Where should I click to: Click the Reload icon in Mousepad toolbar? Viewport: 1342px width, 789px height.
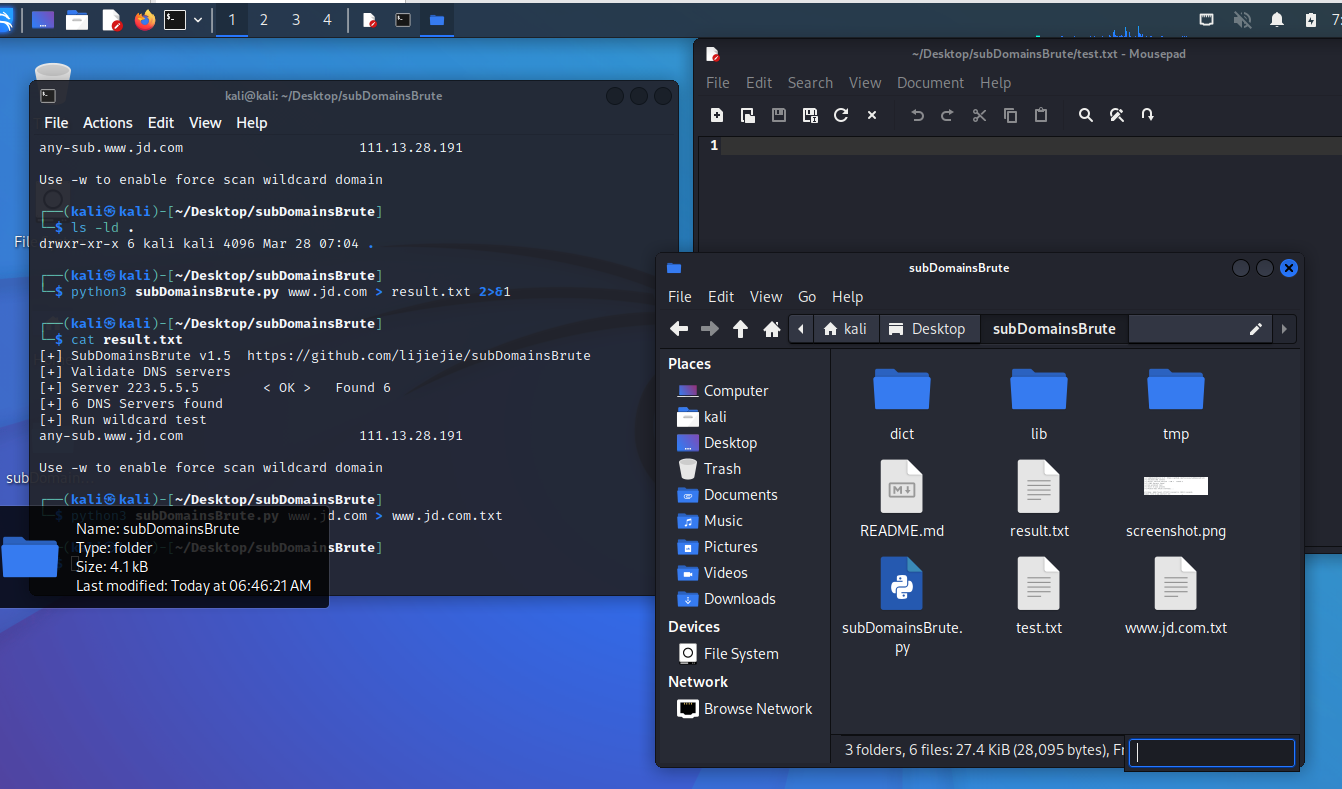[841, 115]
